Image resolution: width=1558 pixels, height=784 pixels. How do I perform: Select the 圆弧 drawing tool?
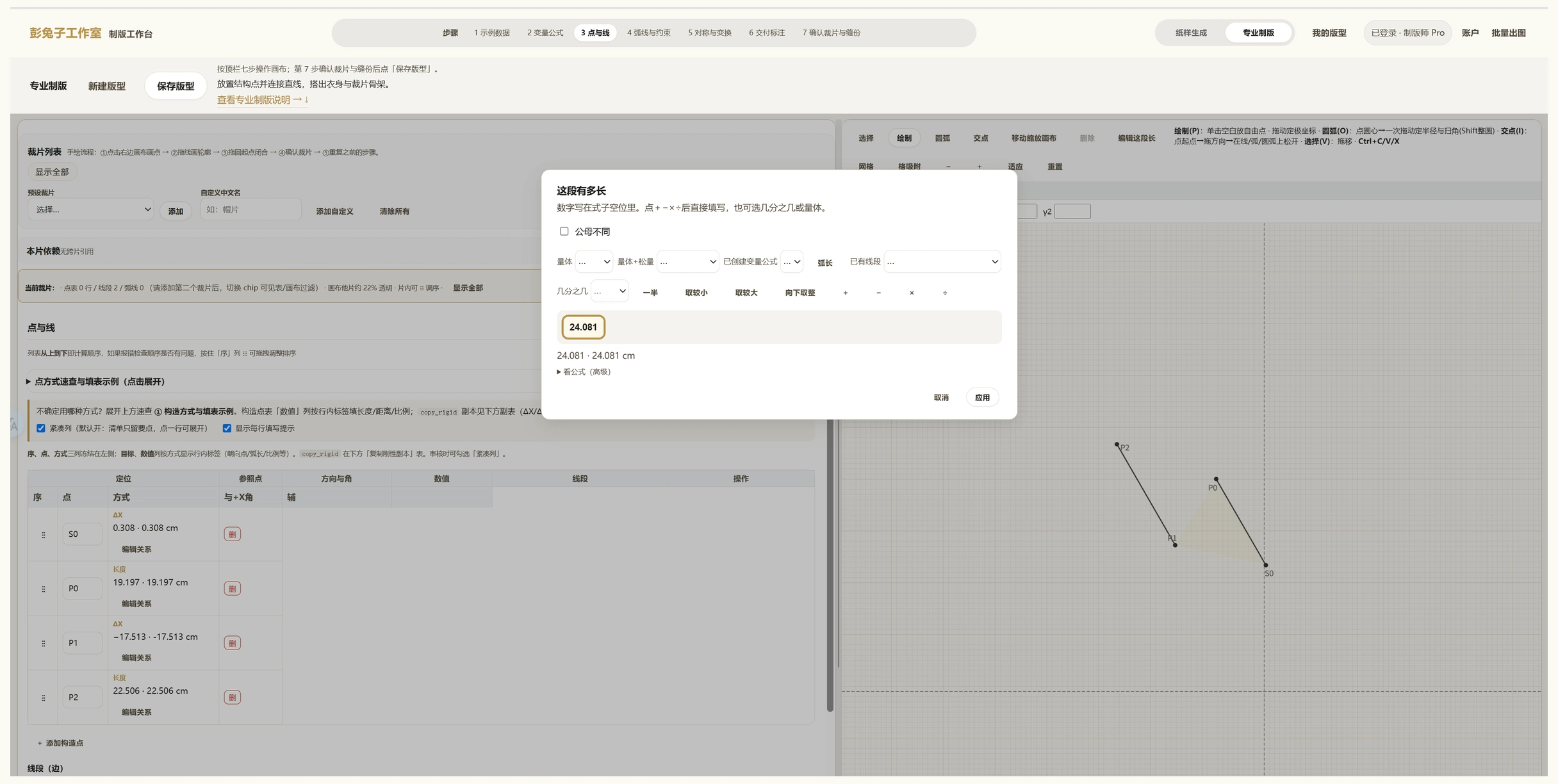click(x=942, y=138)
